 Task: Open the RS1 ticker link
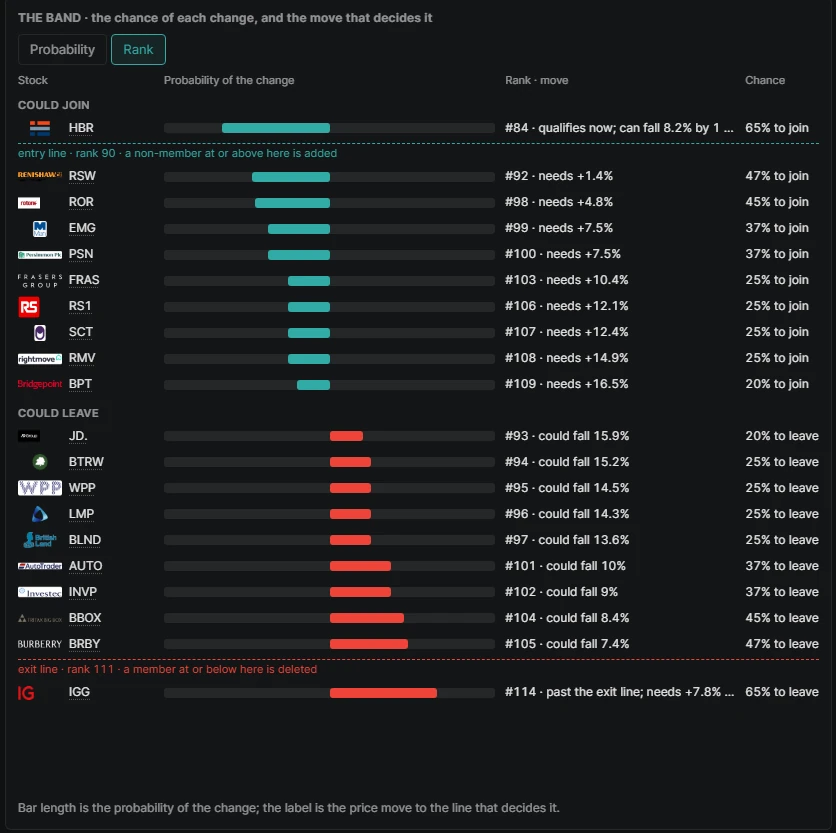coord(80,306)
